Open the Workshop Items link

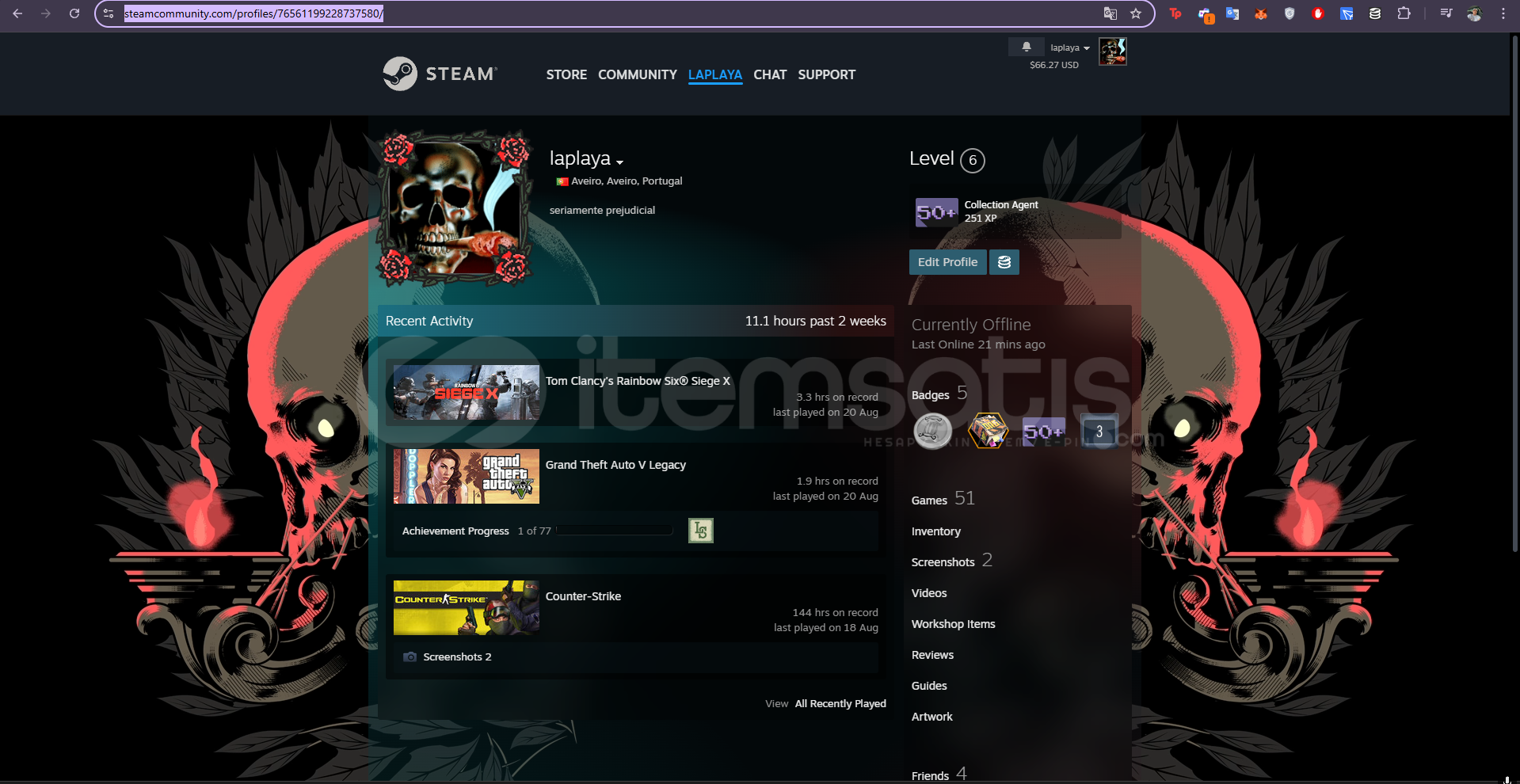[x=954, y=624]
